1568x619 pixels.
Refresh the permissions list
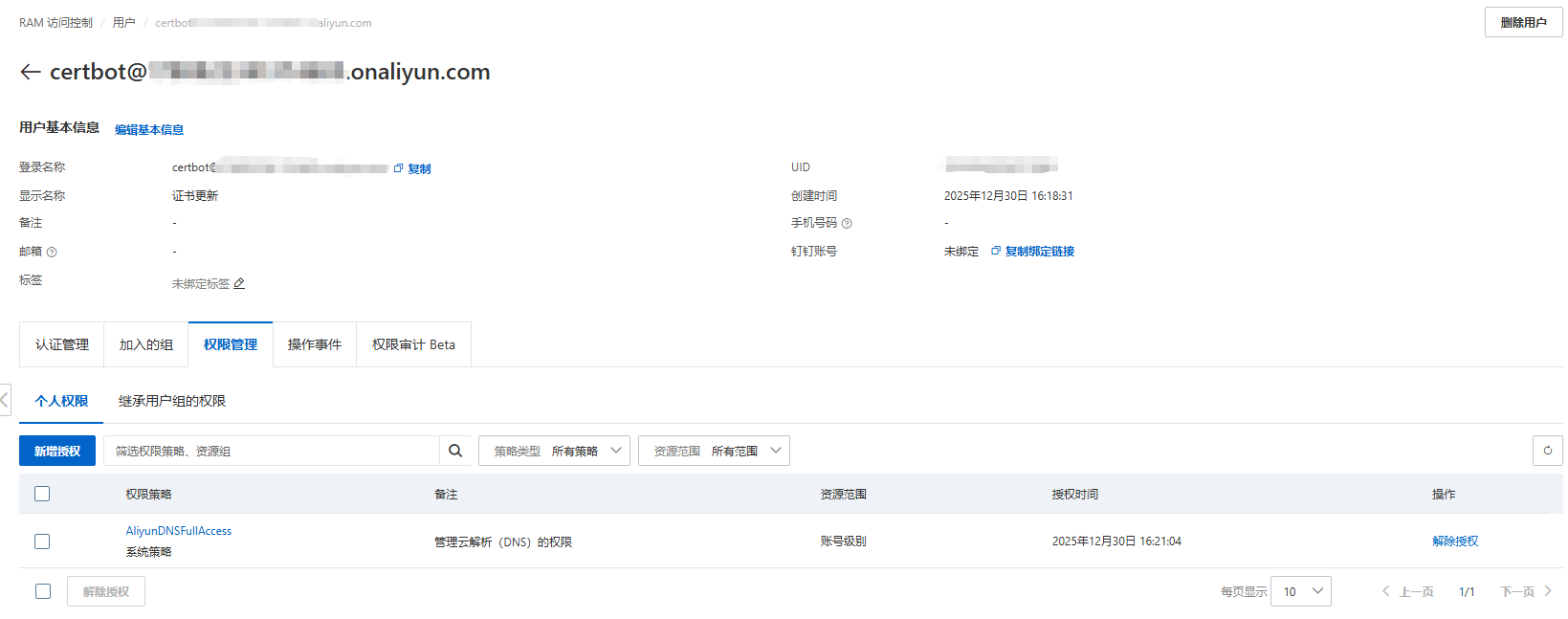point(1547,451)
